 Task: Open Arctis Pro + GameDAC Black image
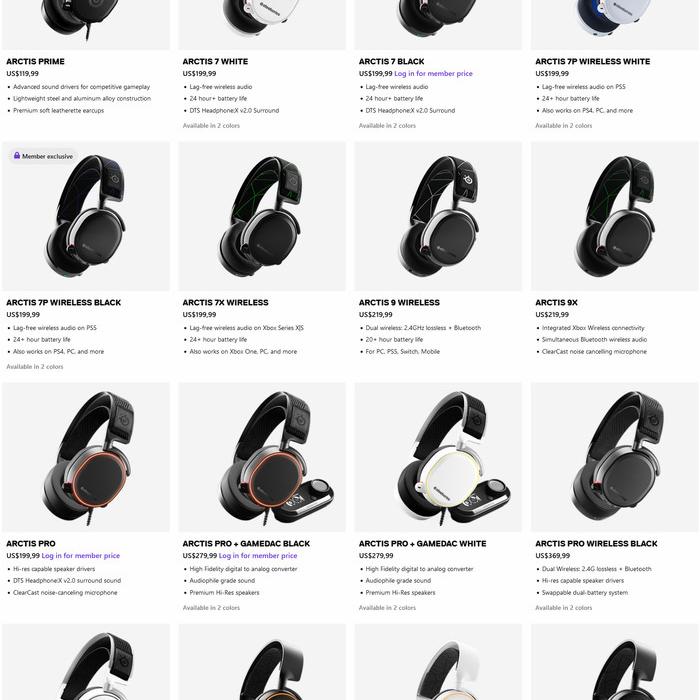tap(262, 457)
